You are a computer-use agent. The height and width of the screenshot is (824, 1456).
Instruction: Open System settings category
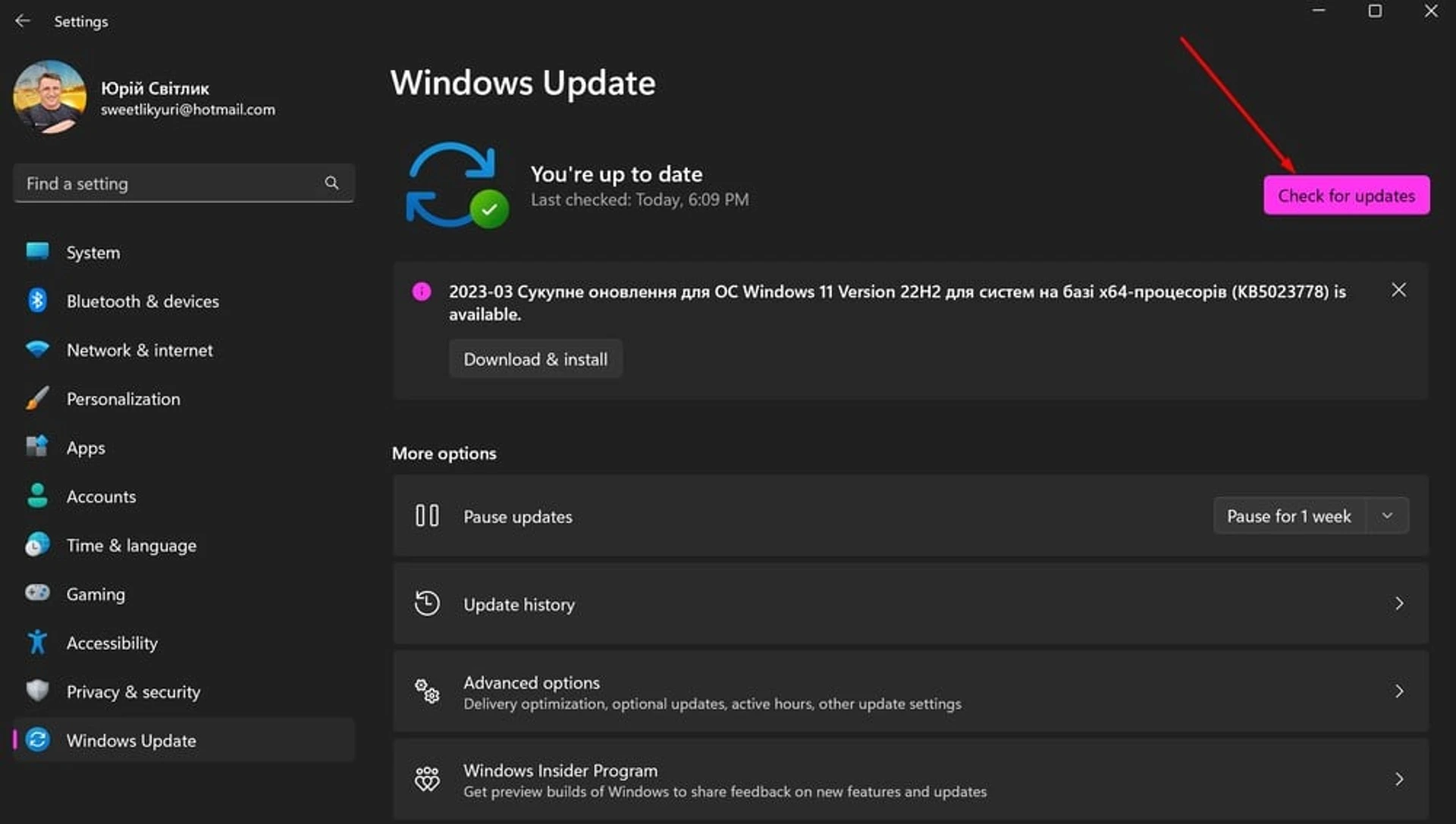[184, 252]
